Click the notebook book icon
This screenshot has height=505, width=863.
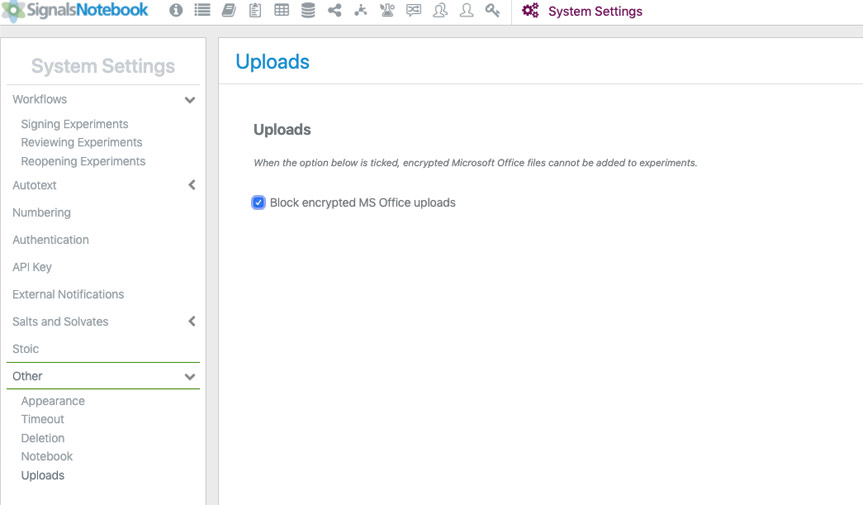pyautogui.click(x=229, y=11)
